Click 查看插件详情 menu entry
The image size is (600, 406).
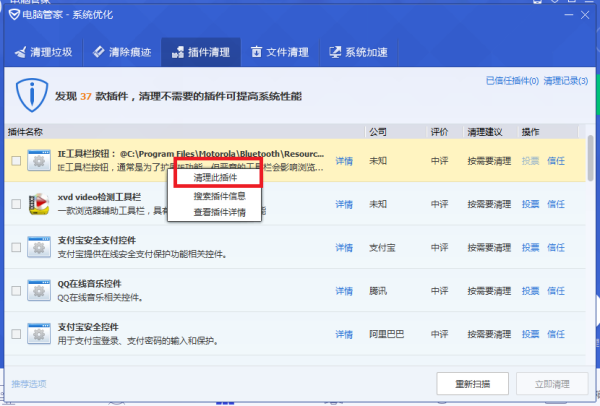[x=219, y=211]
